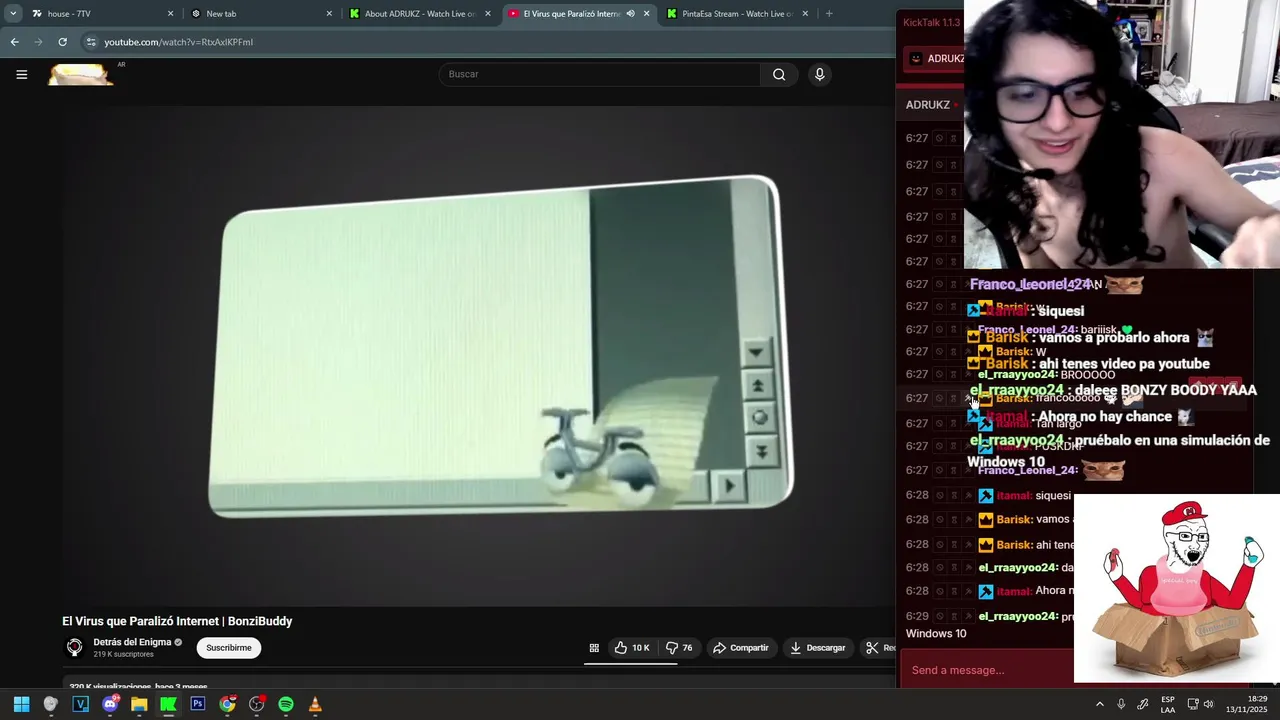
Task: Go back with browser back arrow
Action: [x=14, y=42]
